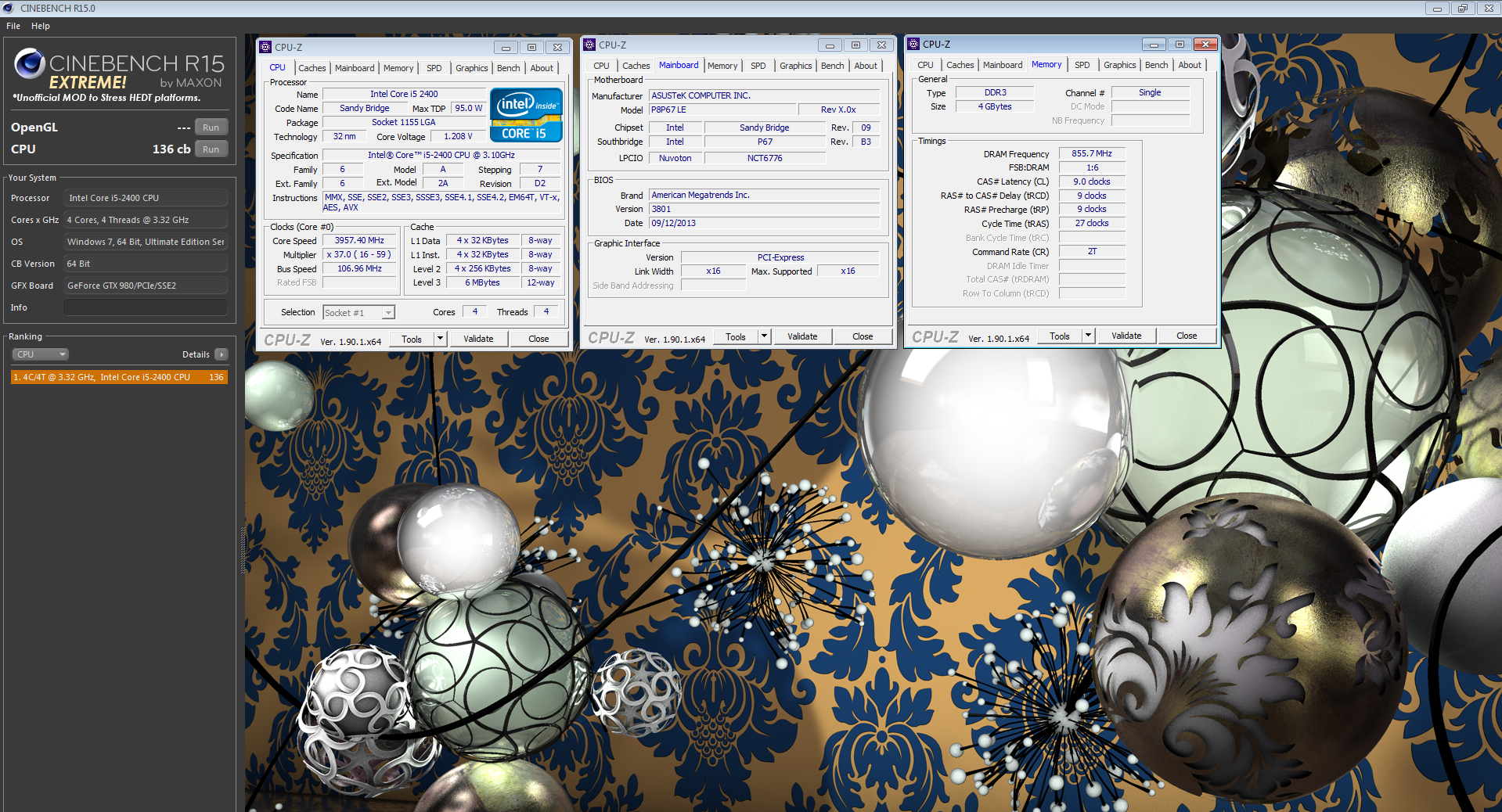Click the GFX Board GeForce GTX 980 field

click(146, 286)
